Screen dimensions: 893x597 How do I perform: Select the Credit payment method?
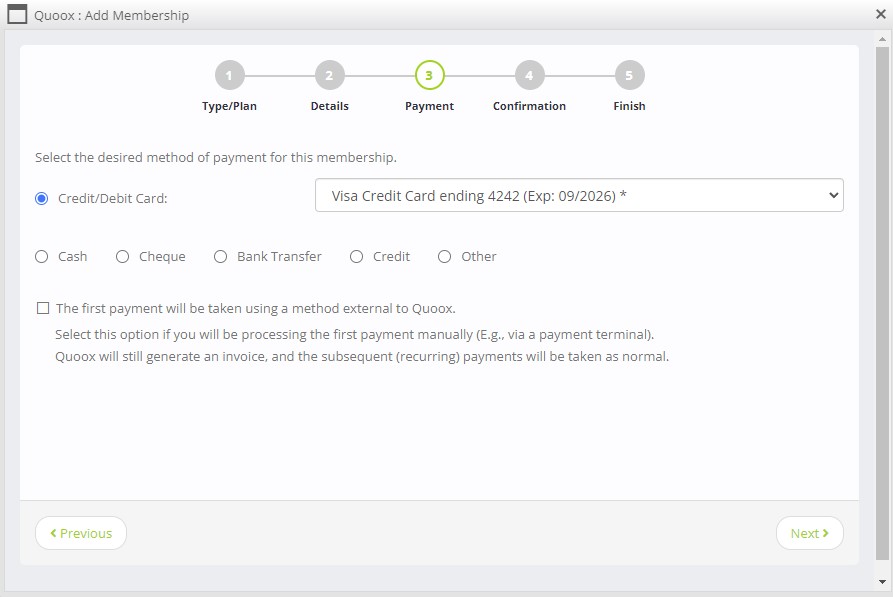356,256
